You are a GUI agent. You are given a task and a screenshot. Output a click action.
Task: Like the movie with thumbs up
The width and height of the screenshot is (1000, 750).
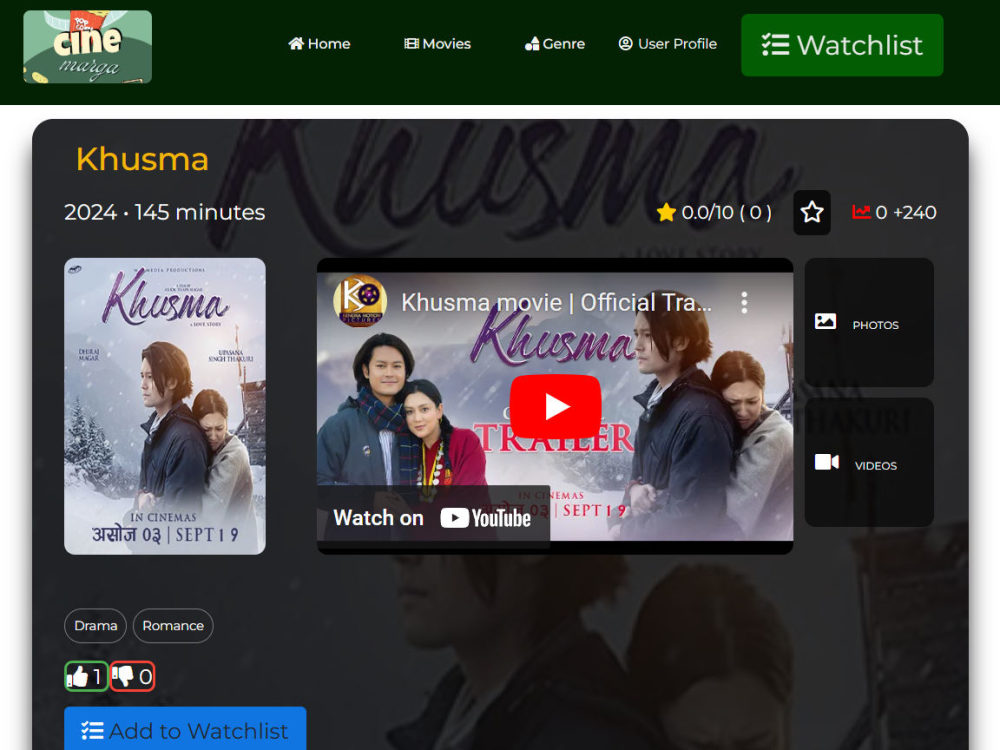pos(86,676)
